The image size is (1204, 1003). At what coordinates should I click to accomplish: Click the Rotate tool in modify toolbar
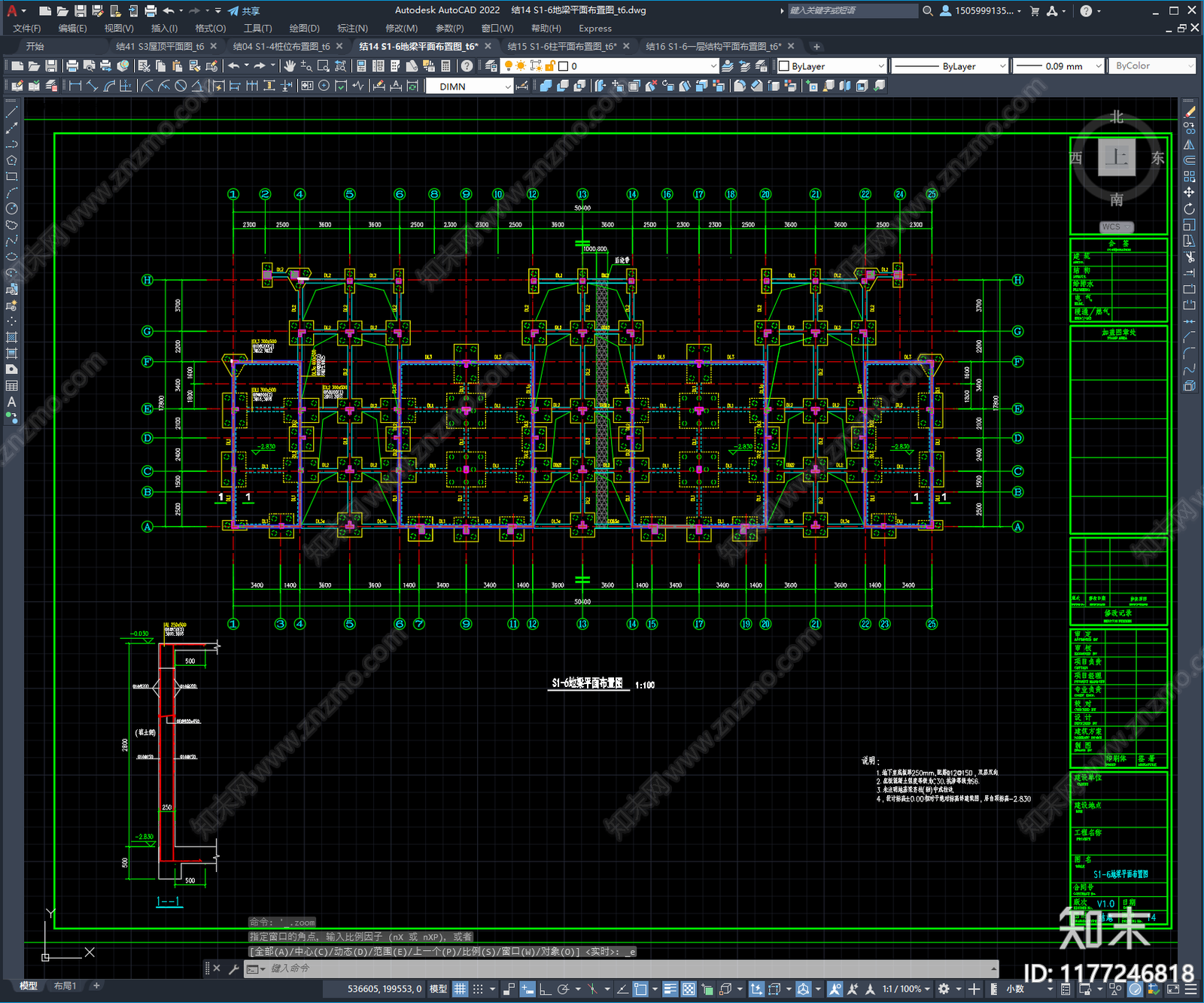tap(1189, 208)
